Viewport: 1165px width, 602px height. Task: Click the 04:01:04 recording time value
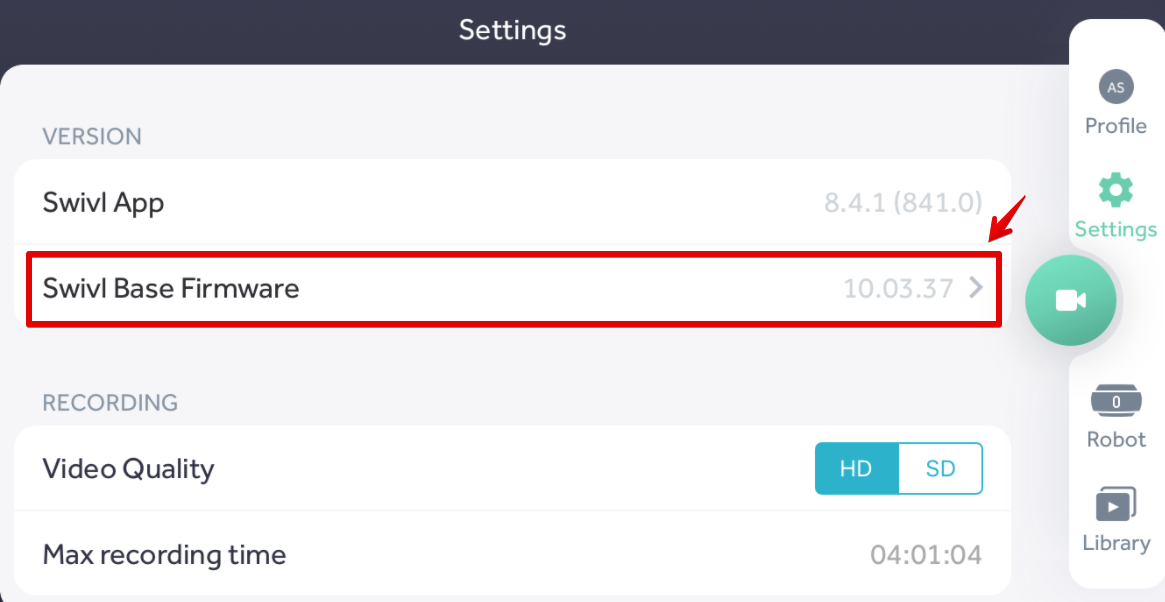coord(926,555)
